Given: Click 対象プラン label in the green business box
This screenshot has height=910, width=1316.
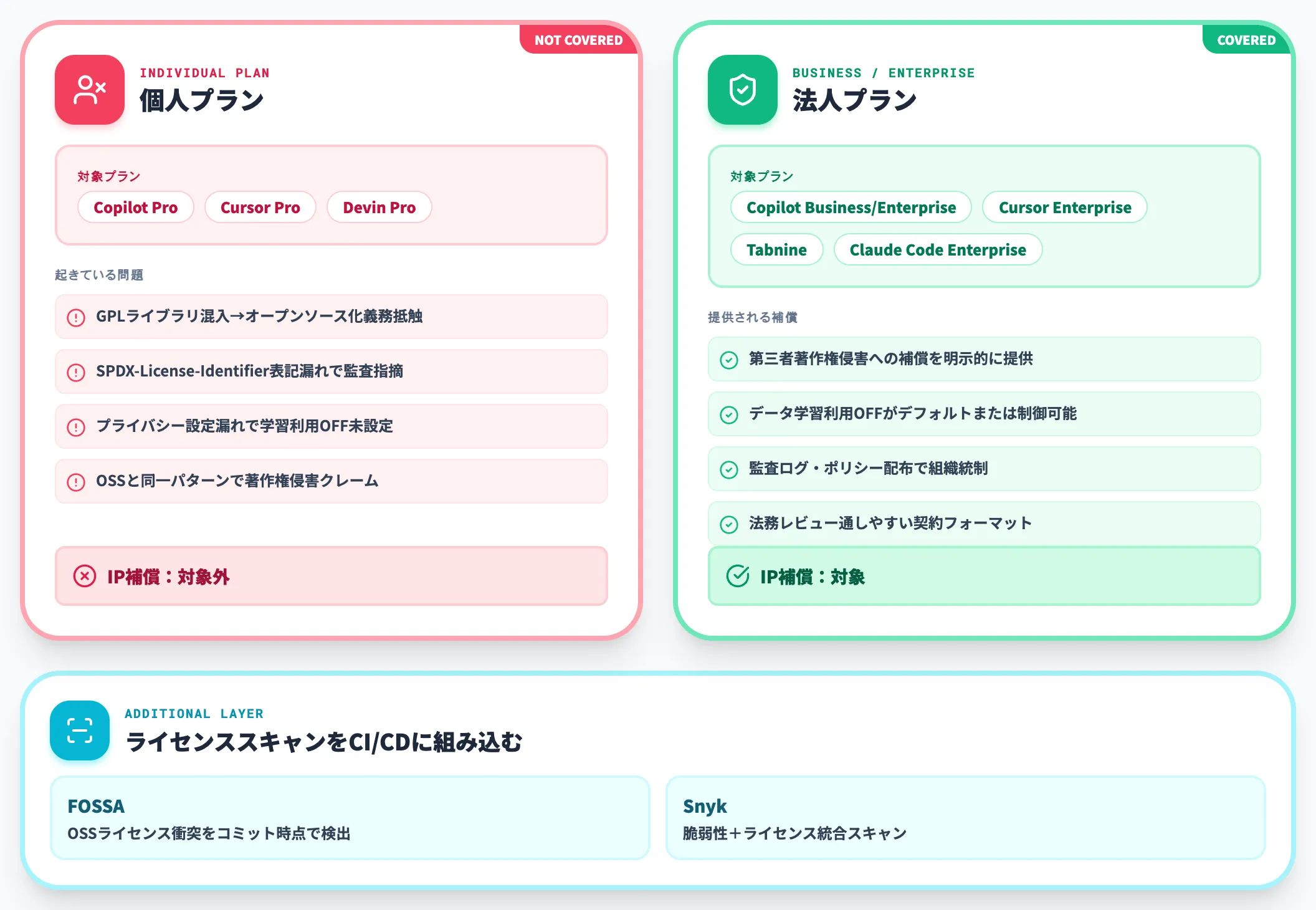Looking at the screenshot, I should (762, 176).
